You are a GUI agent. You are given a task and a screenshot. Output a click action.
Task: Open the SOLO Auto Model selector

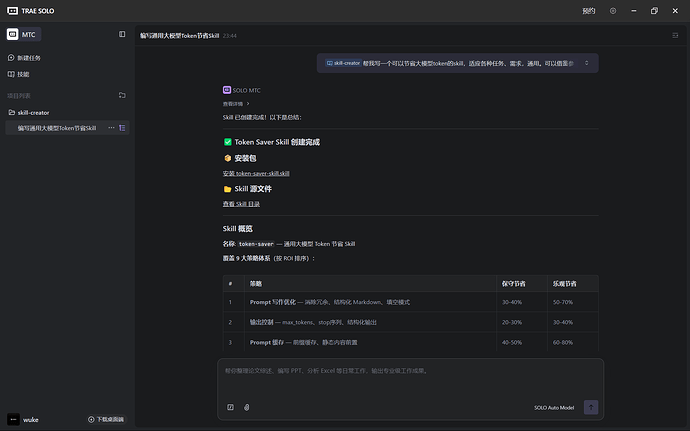(x=553, y=407)
